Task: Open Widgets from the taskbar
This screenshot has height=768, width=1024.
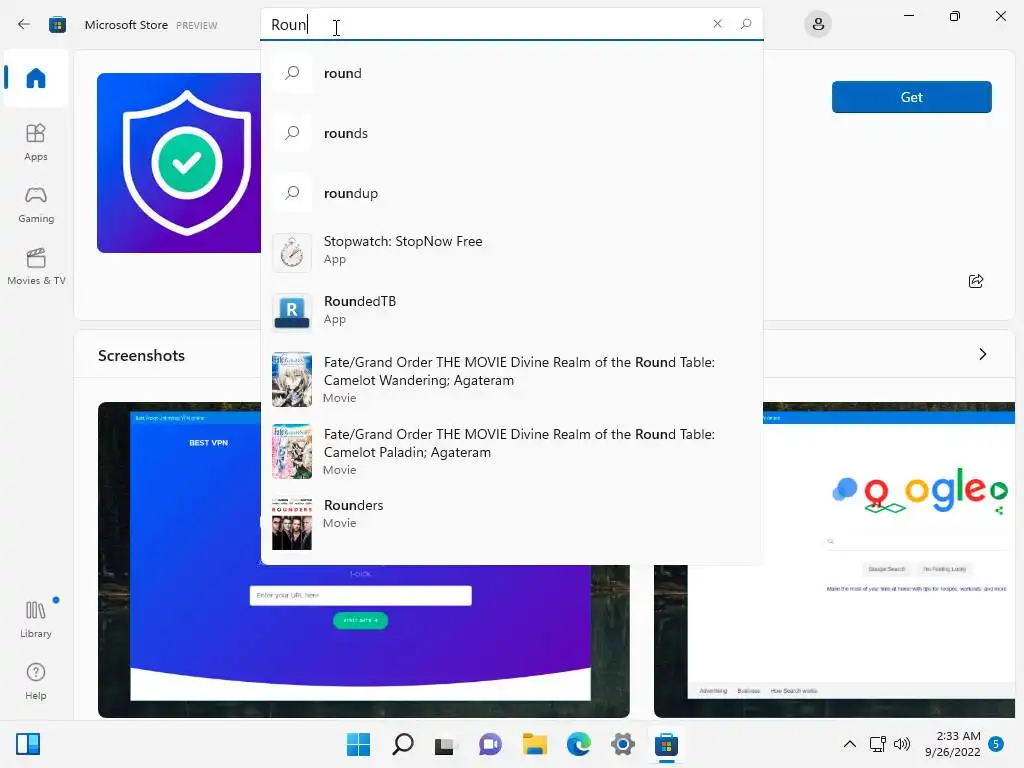Action: [x=28, y=744]
